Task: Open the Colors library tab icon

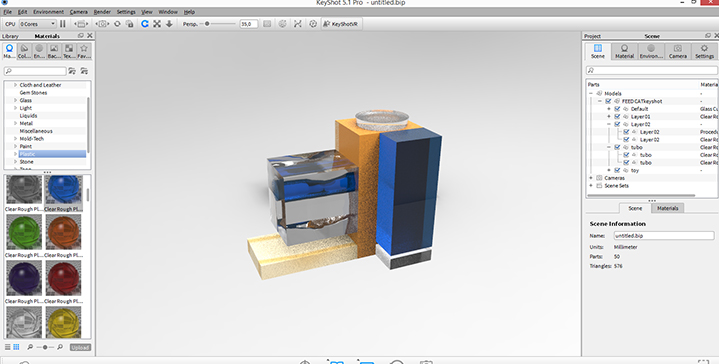Action: [x=24, y=51]
